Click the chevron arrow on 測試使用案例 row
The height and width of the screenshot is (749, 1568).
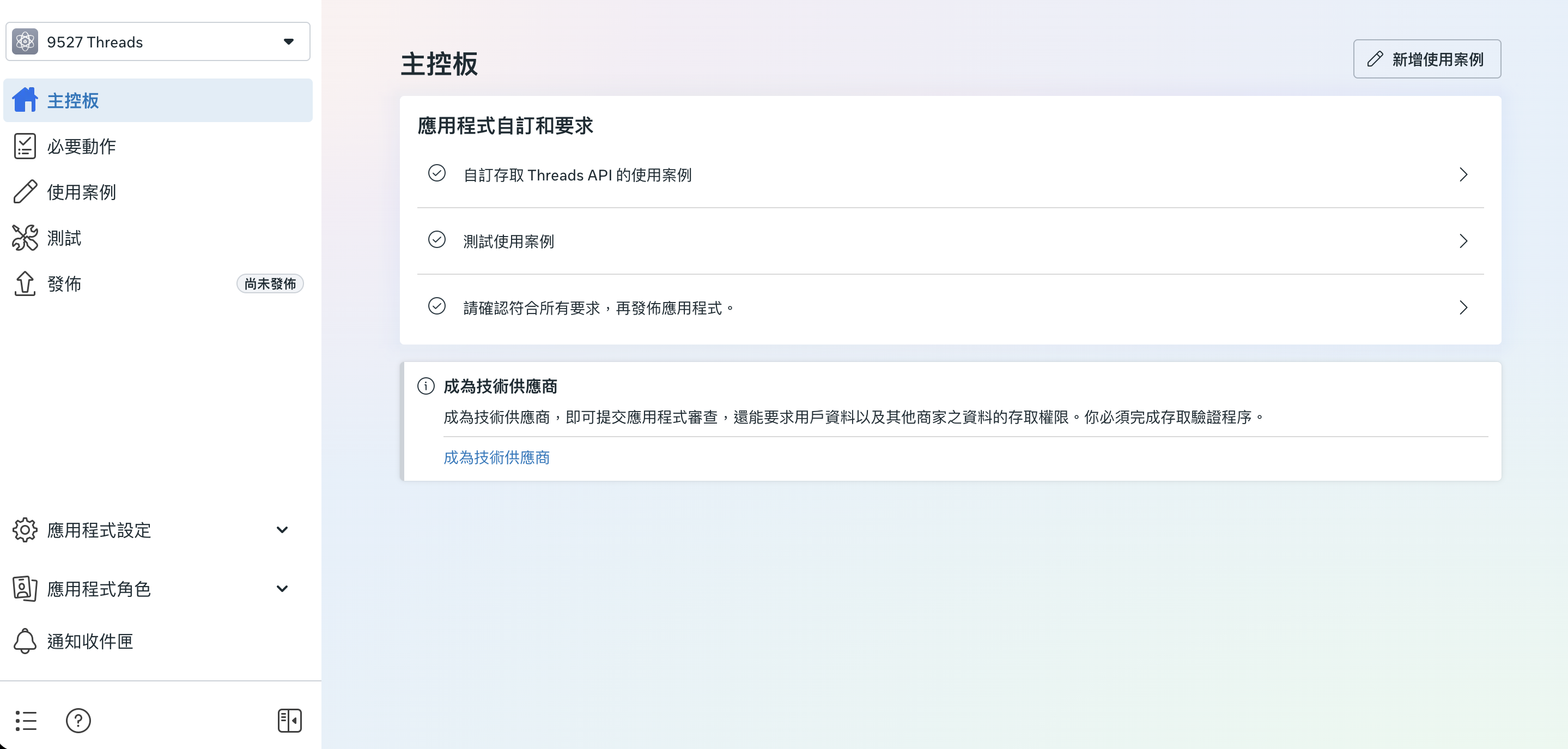coord(1463,241)
